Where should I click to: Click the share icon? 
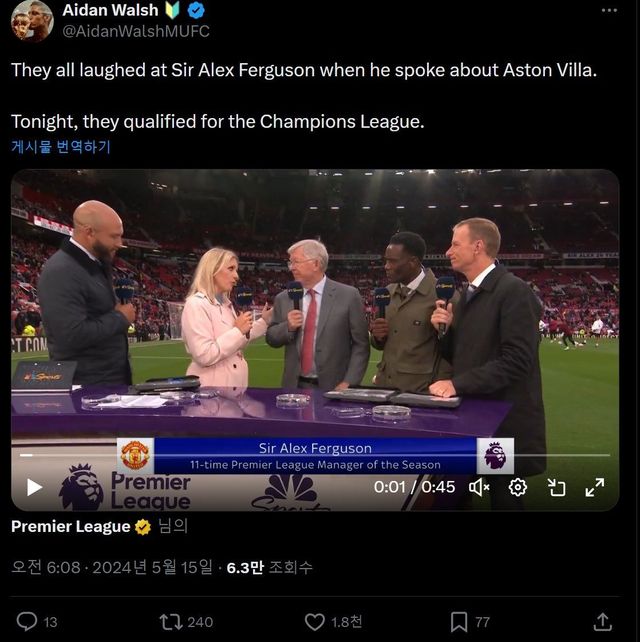point(602,621)
